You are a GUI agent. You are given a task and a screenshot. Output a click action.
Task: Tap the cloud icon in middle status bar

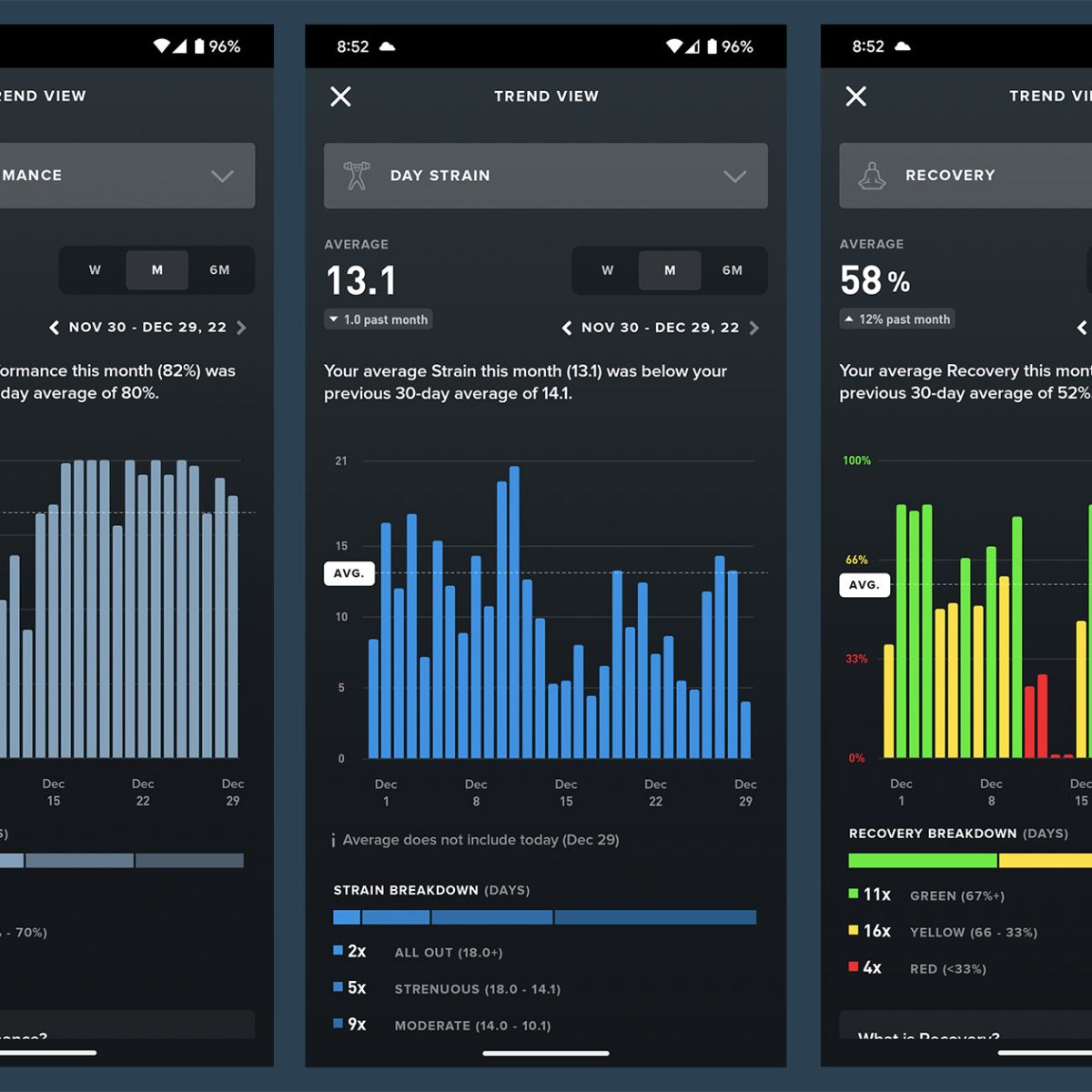(x=387, y=46)
